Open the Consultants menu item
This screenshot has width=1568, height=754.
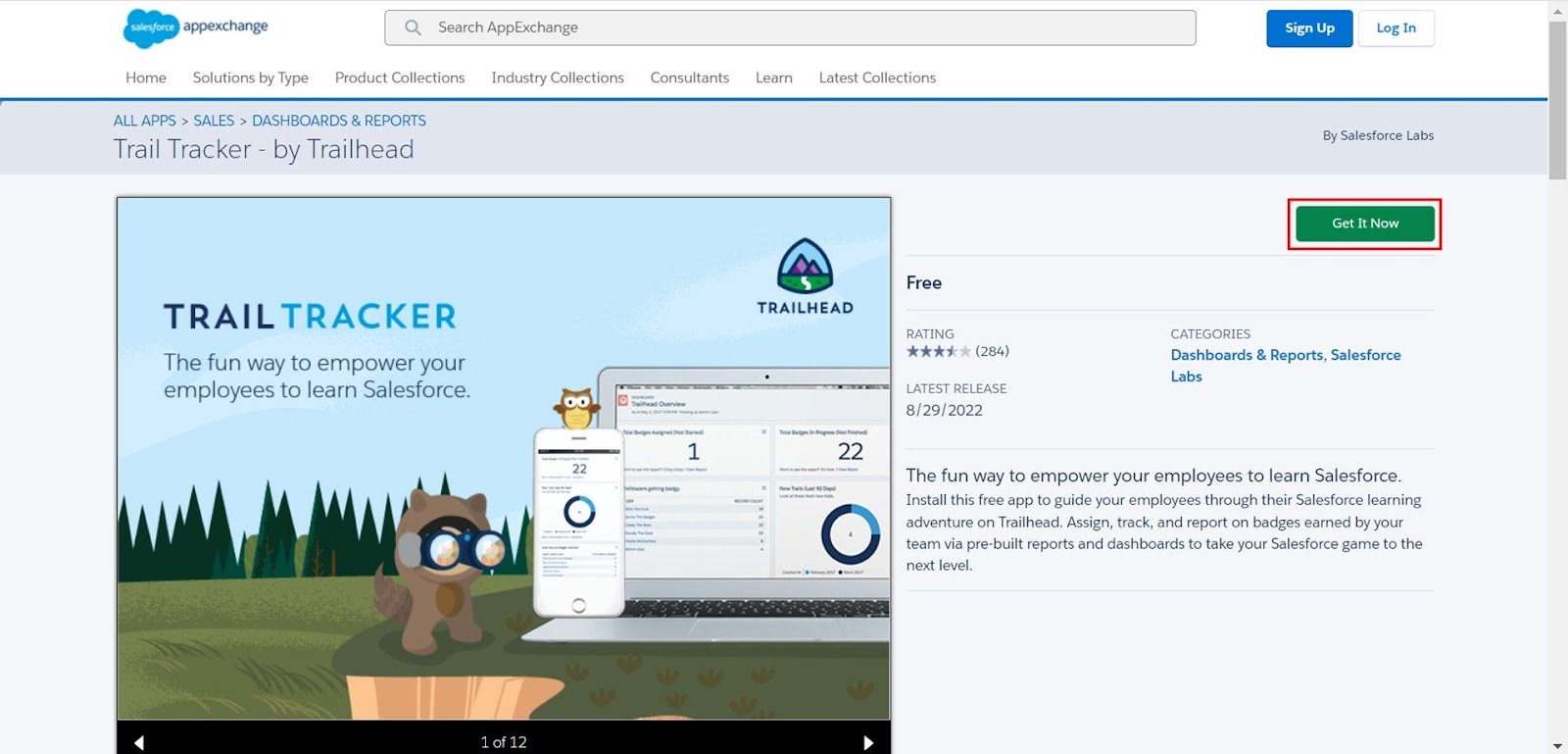tap(690, 77)
